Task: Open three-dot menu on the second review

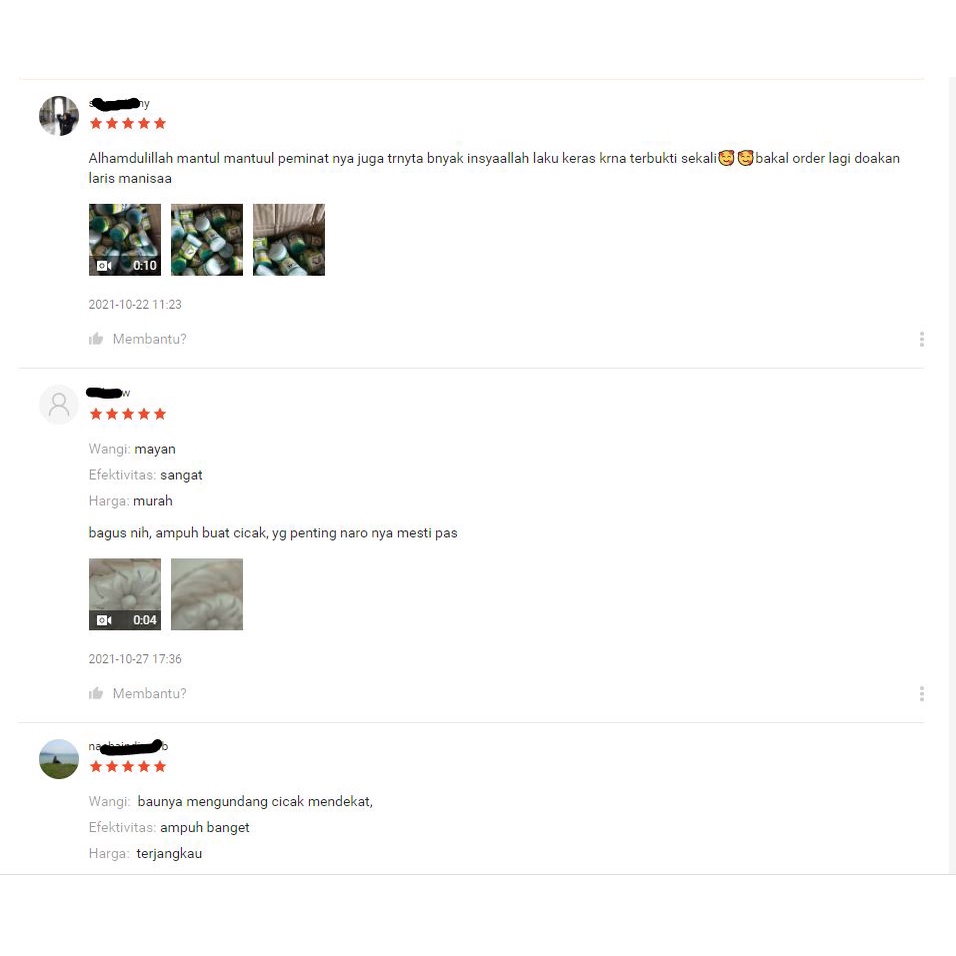Action: [921, 693]
